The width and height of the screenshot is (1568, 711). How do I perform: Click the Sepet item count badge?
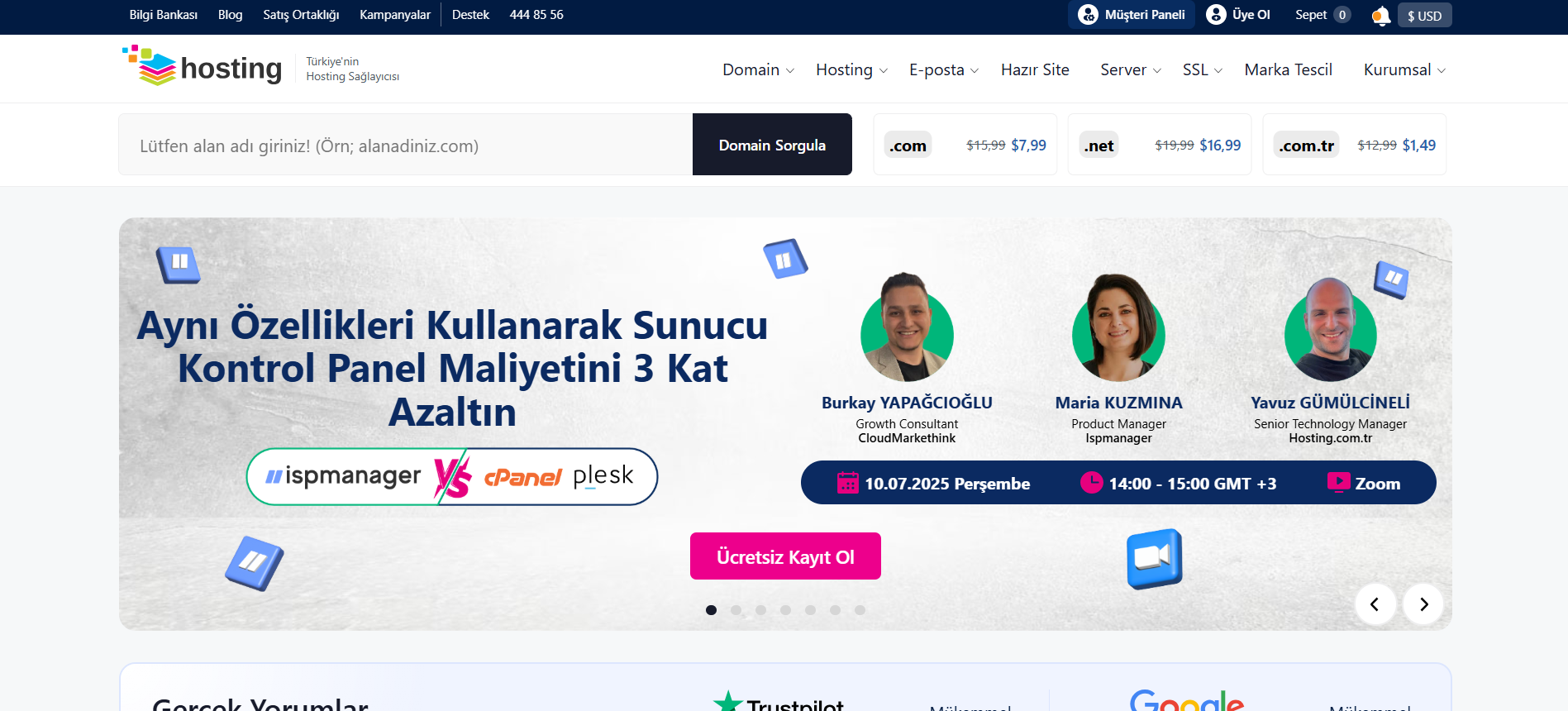coord(1342,15)
